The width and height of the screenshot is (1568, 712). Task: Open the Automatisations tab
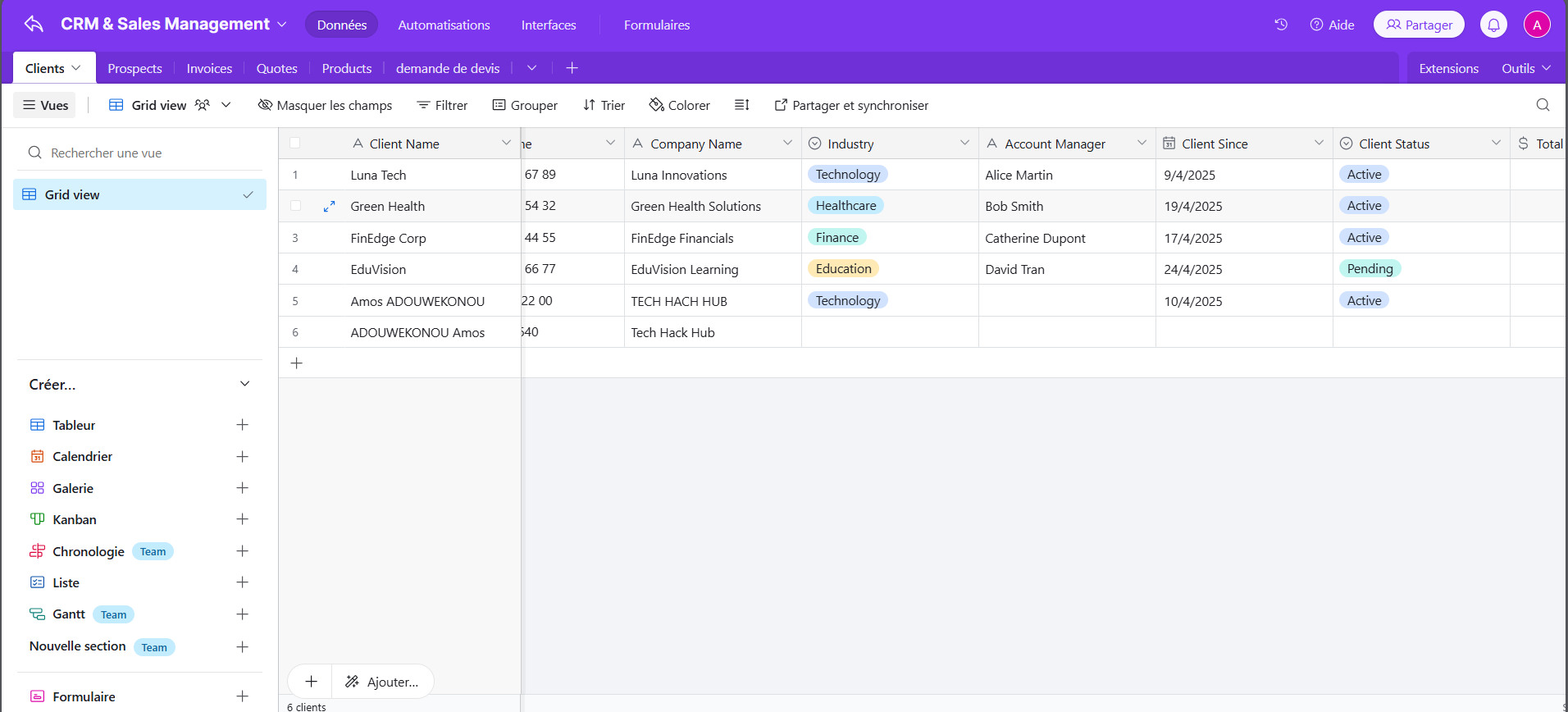[x=444, y=25]
